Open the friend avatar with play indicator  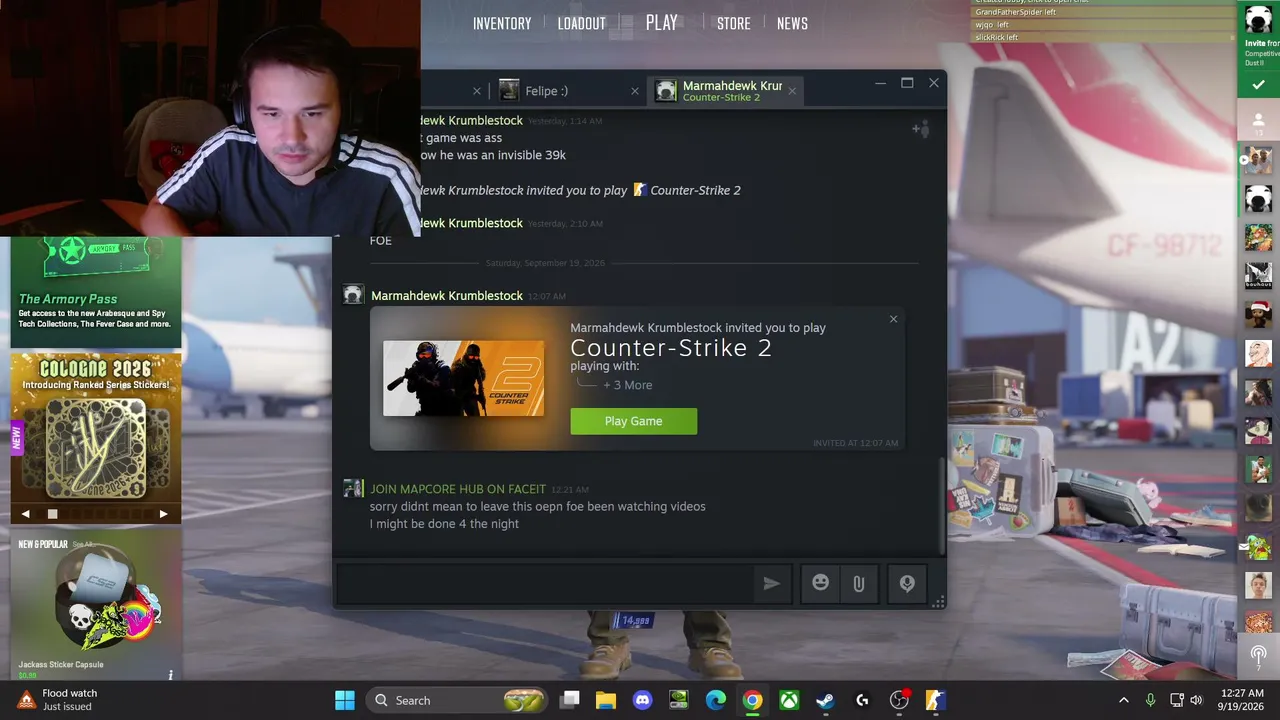point(1258,160)
